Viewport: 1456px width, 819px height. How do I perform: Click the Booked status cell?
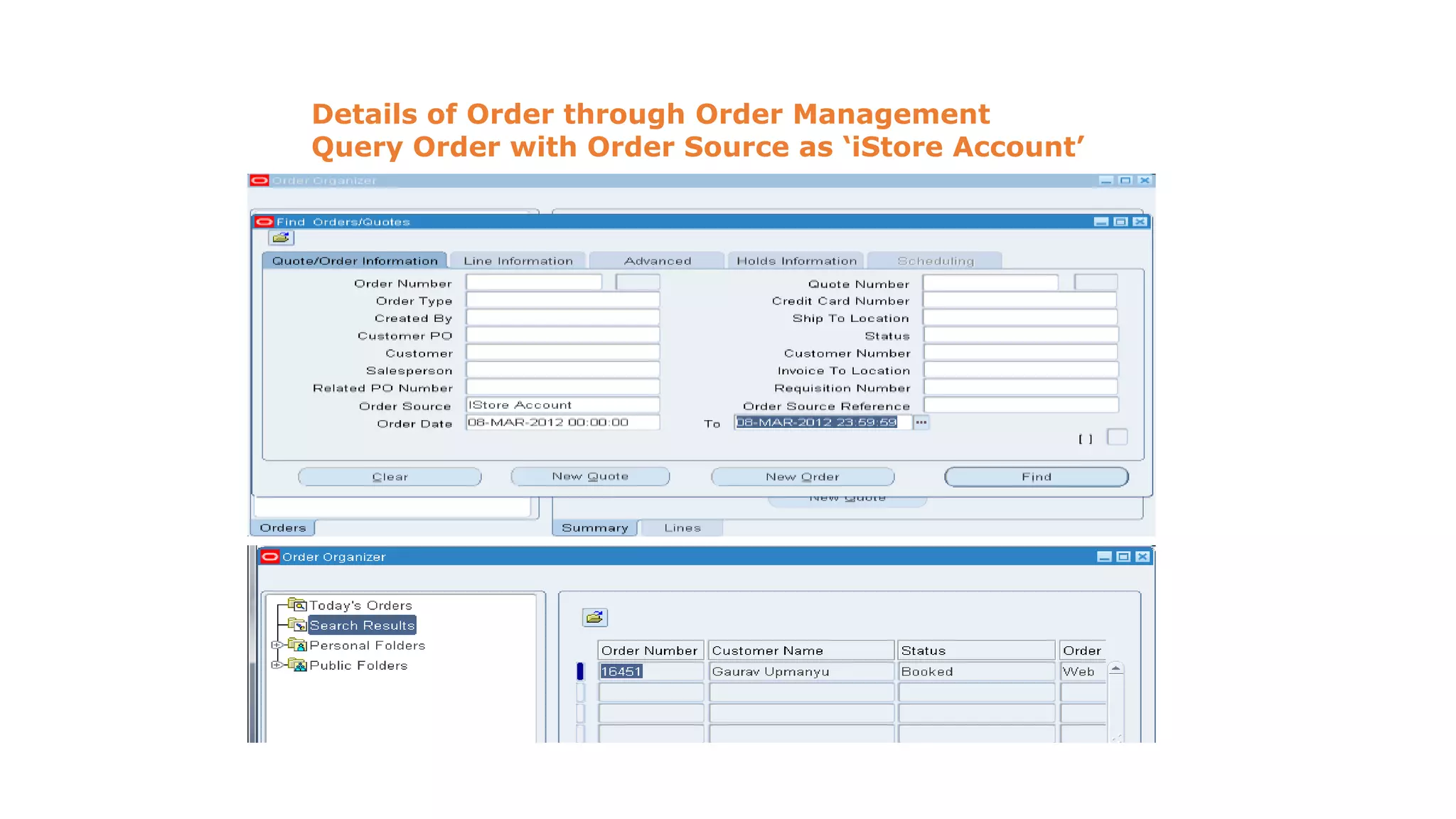pyautogui.click(x=977, y=671)
